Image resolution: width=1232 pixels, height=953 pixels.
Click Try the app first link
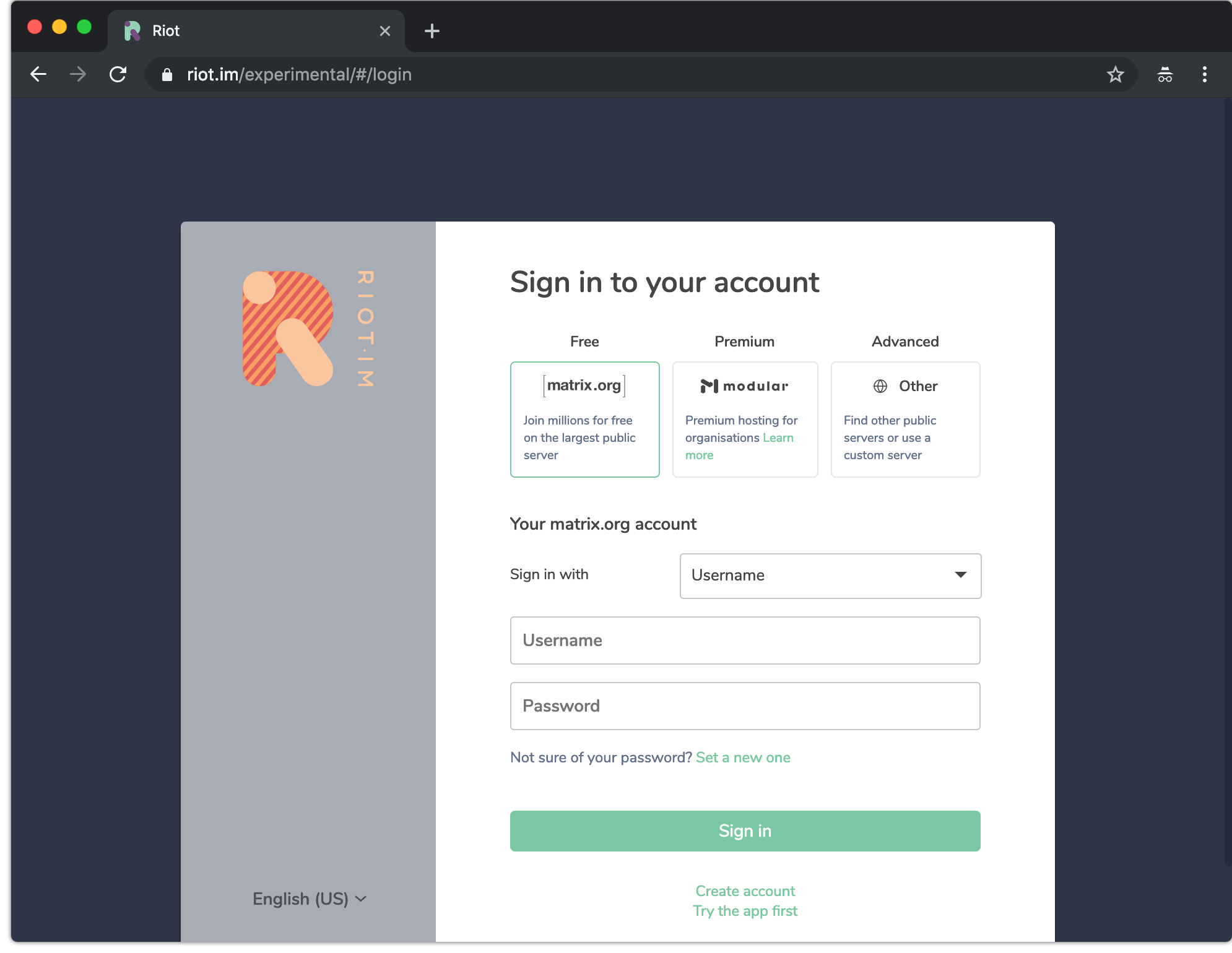(x=745, y=911)
